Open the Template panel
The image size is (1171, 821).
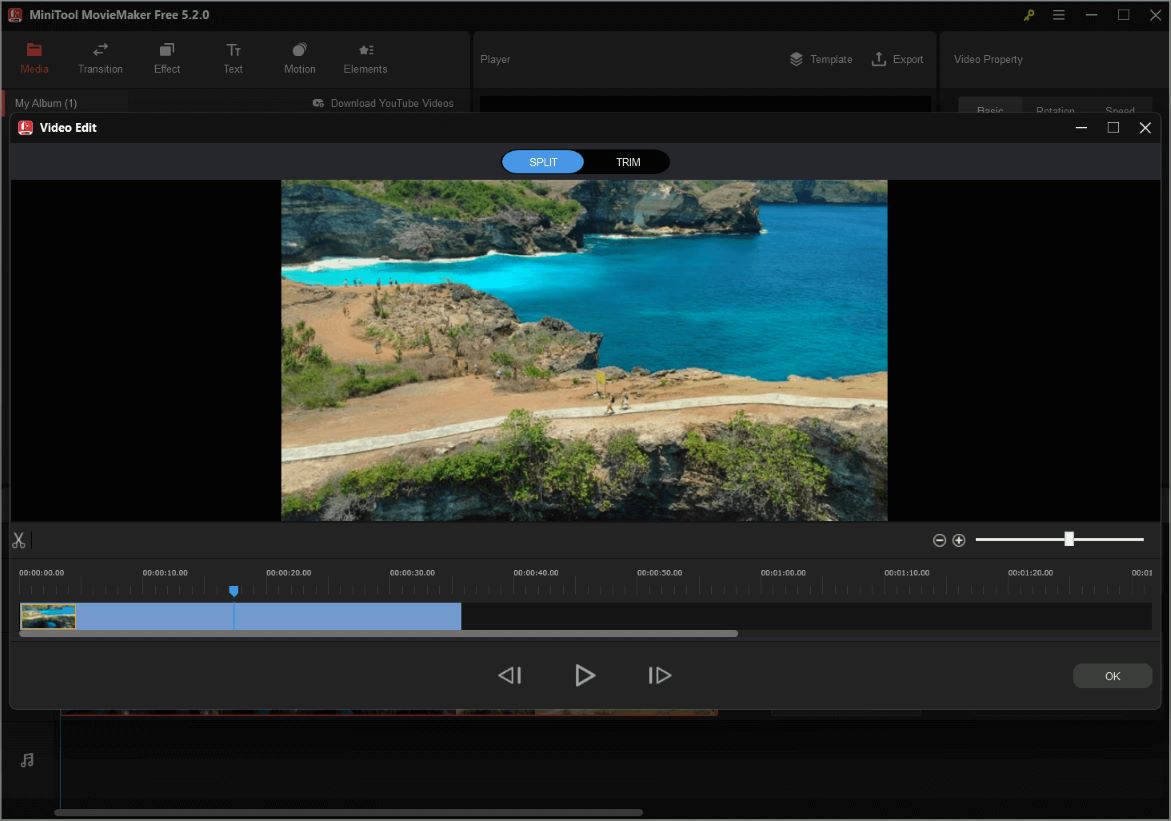click(820, 59)
